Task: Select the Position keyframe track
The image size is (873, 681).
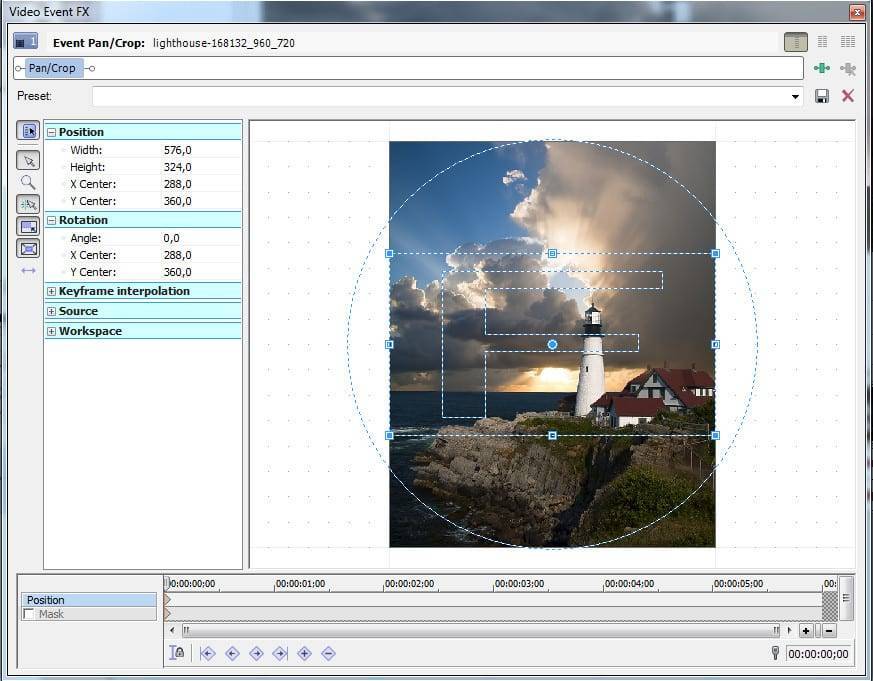Action: point(88,600)
